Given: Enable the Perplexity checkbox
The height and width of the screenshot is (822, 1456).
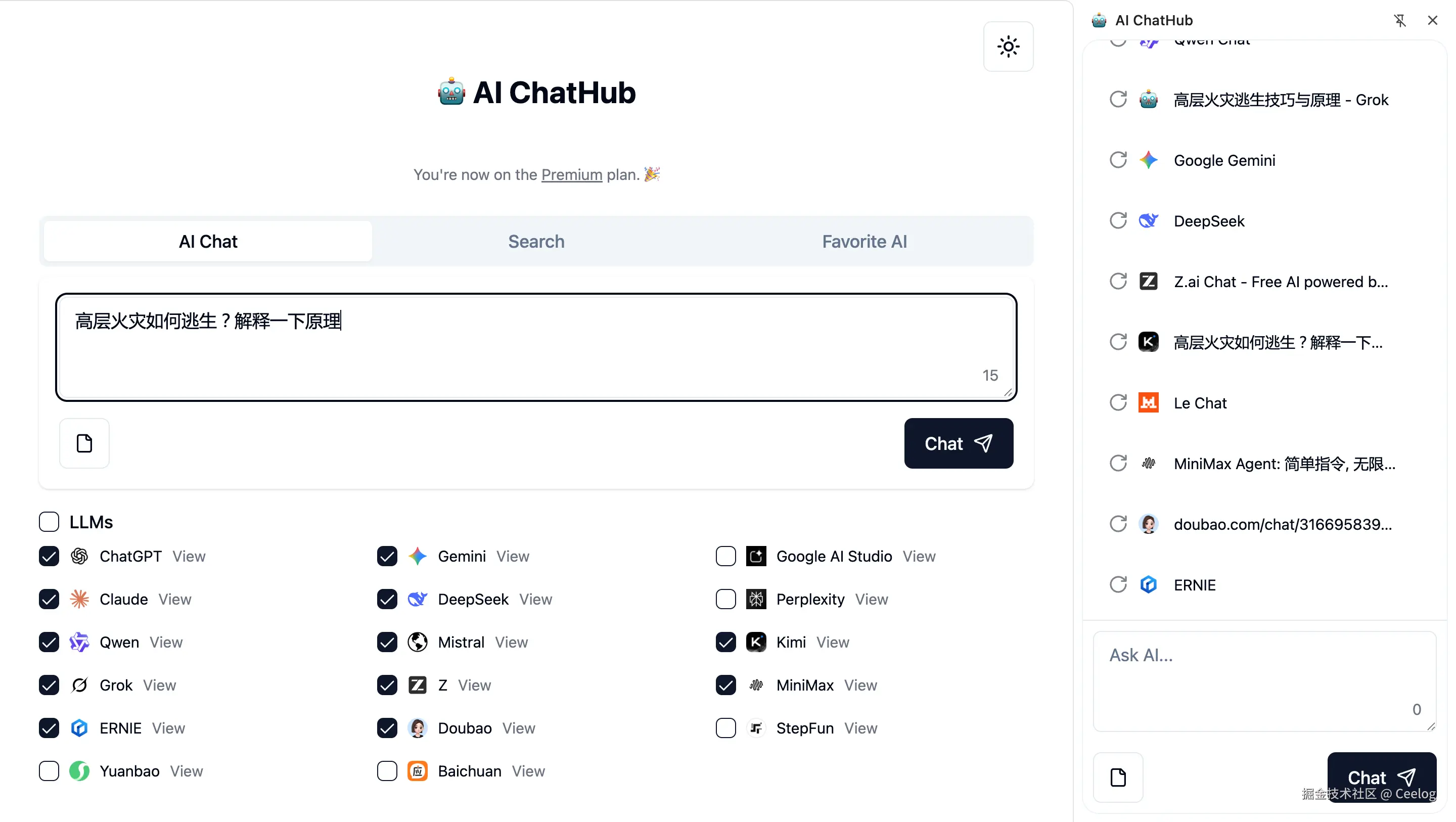Looking at the screenshot, I should [x=725, y=599].
